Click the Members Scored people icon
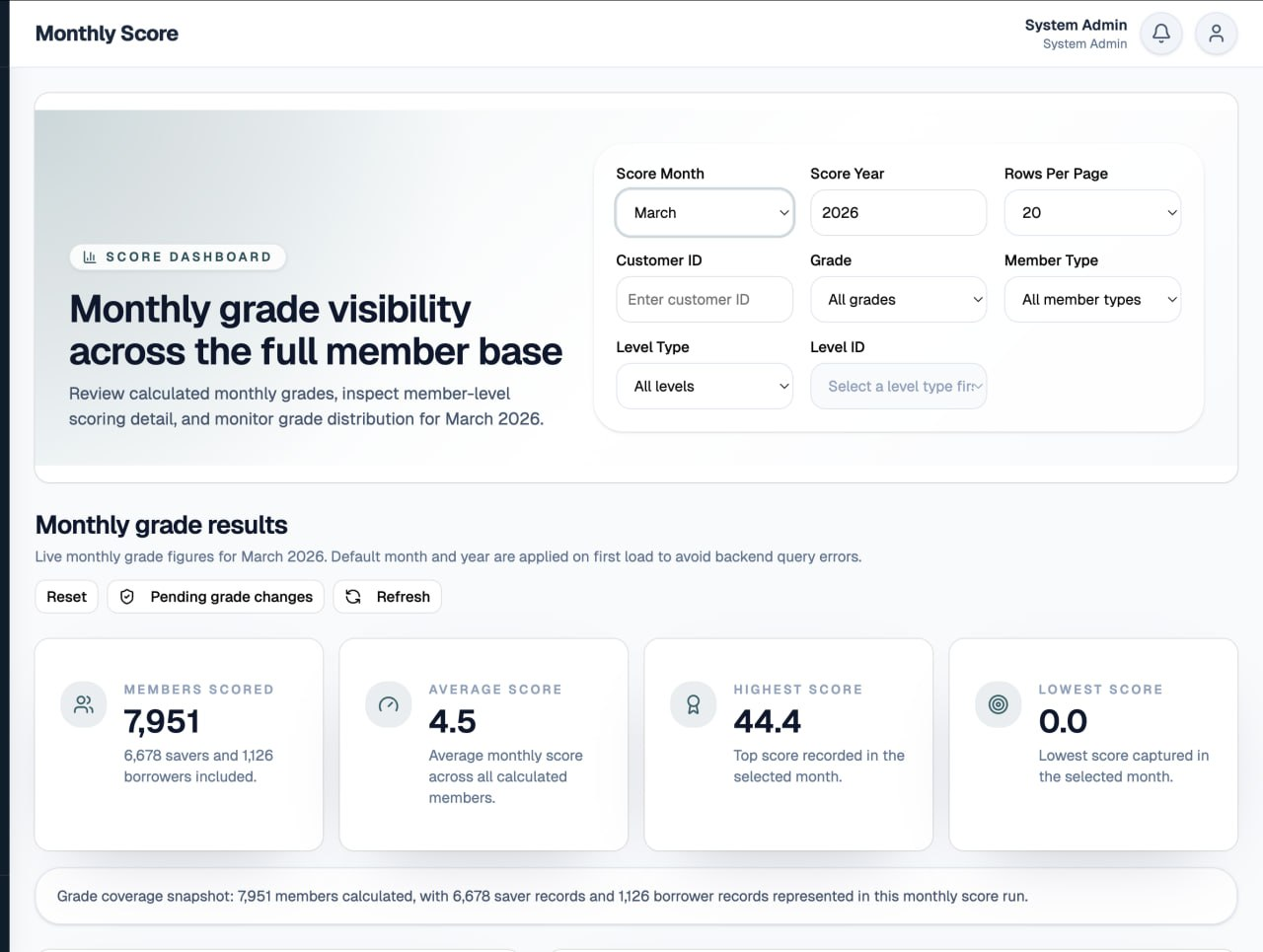Viewport: 1263px width, 952px height. point(84,704)
